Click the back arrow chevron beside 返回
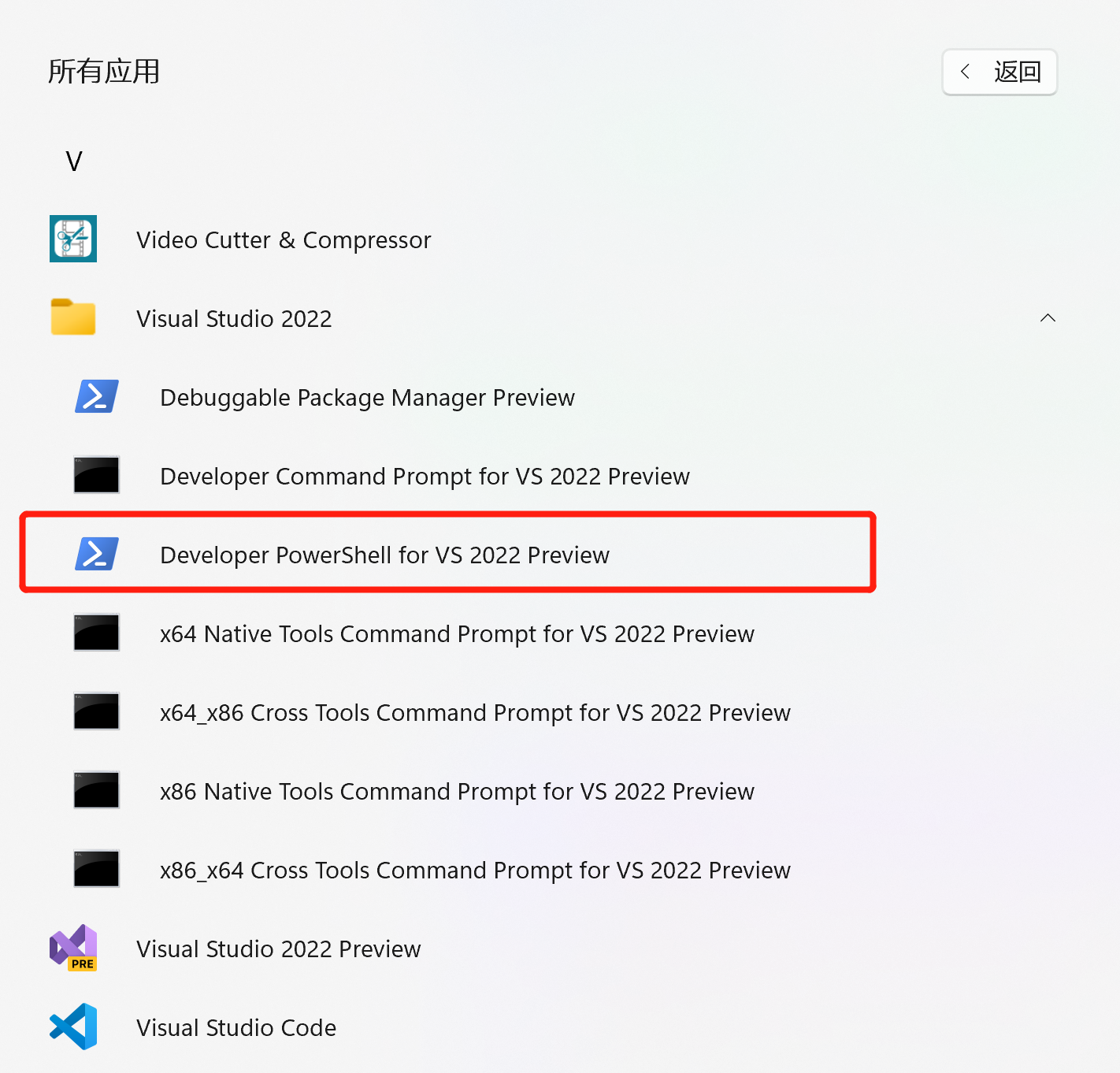 coord(965,72)
